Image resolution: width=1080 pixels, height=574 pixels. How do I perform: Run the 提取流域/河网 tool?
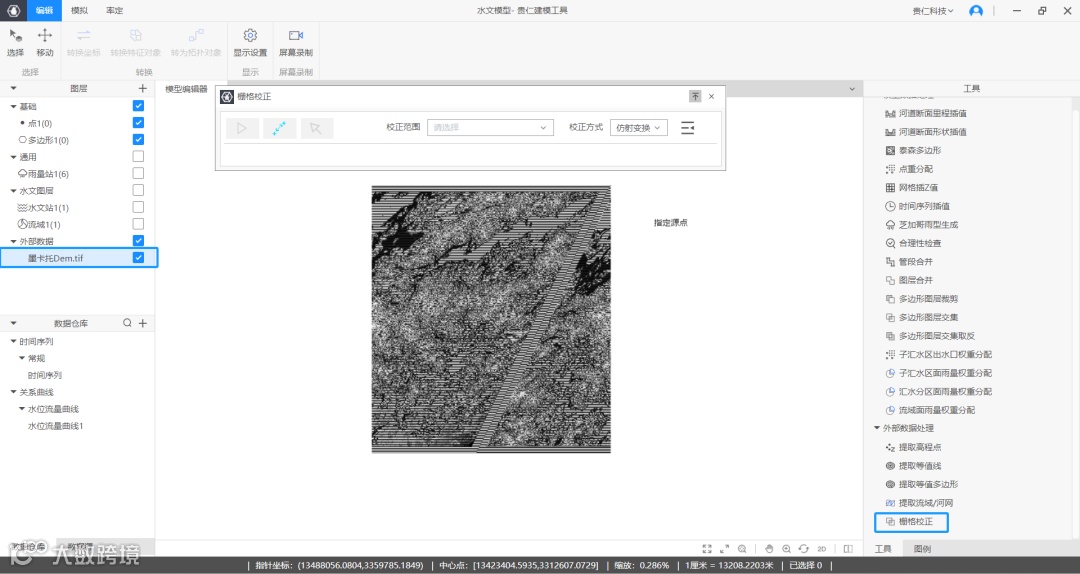click(x=920, y=503)
